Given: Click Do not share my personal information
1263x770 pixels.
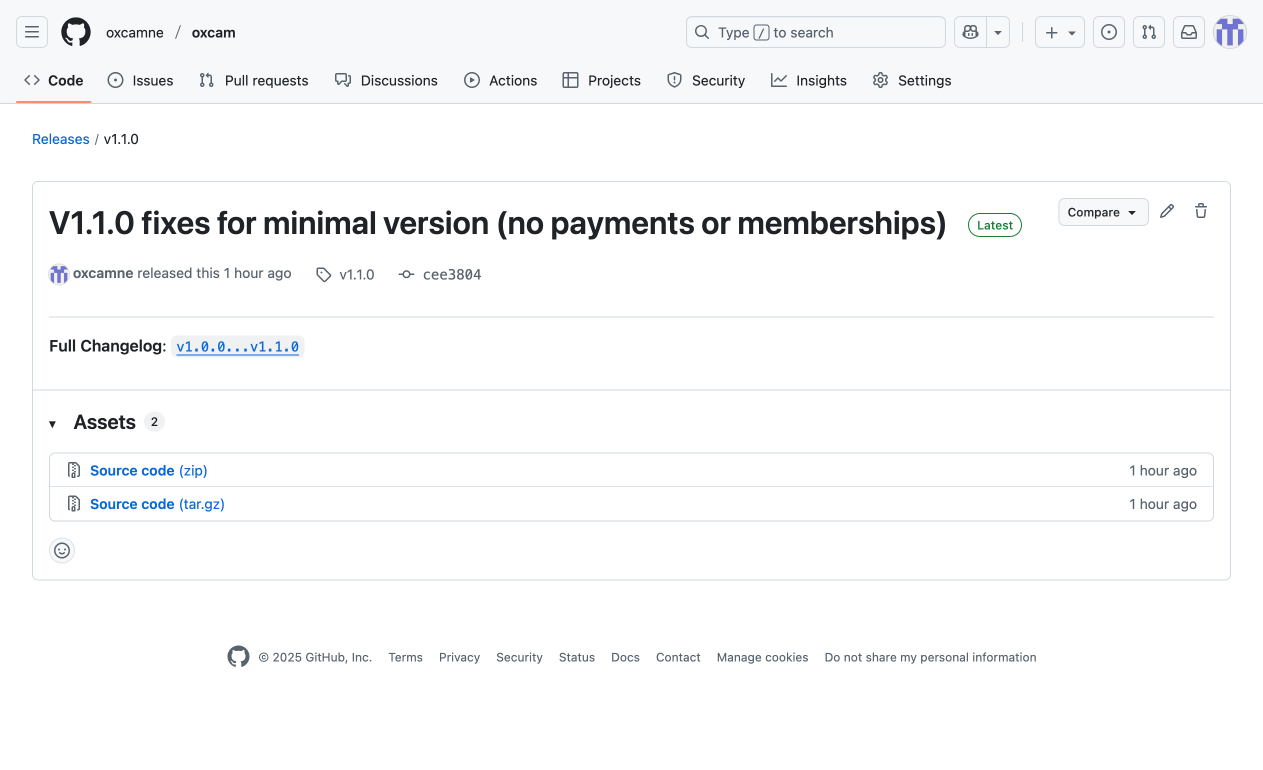Looking at the screenshot, I should point(930,657).
